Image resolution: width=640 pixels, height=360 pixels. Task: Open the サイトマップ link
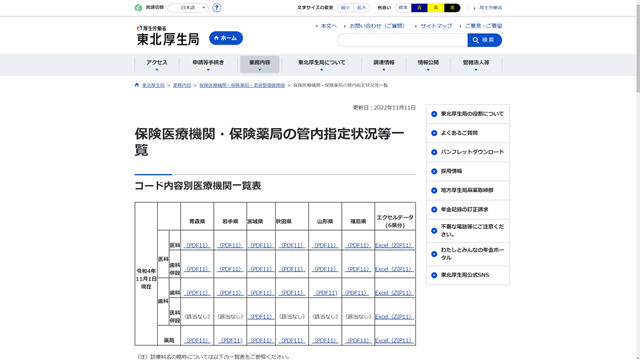[x=436, y=26]
